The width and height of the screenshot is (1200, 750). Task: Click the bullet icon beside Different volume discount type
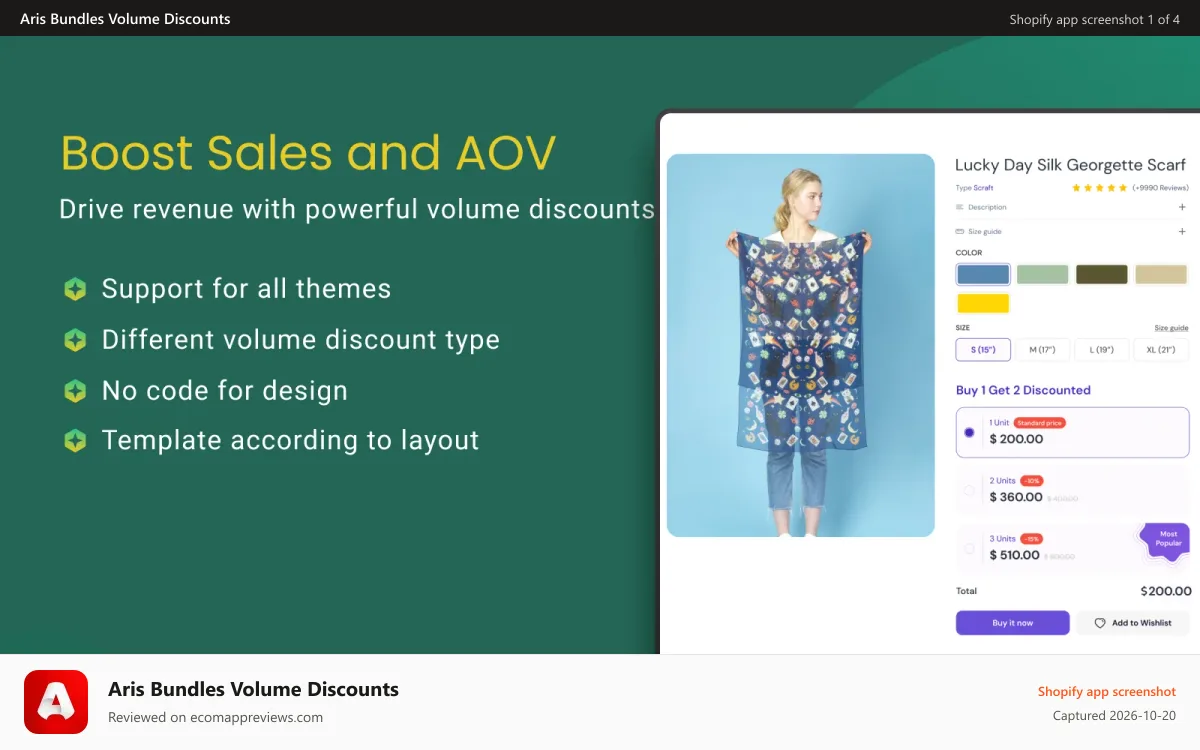(75, 340)
